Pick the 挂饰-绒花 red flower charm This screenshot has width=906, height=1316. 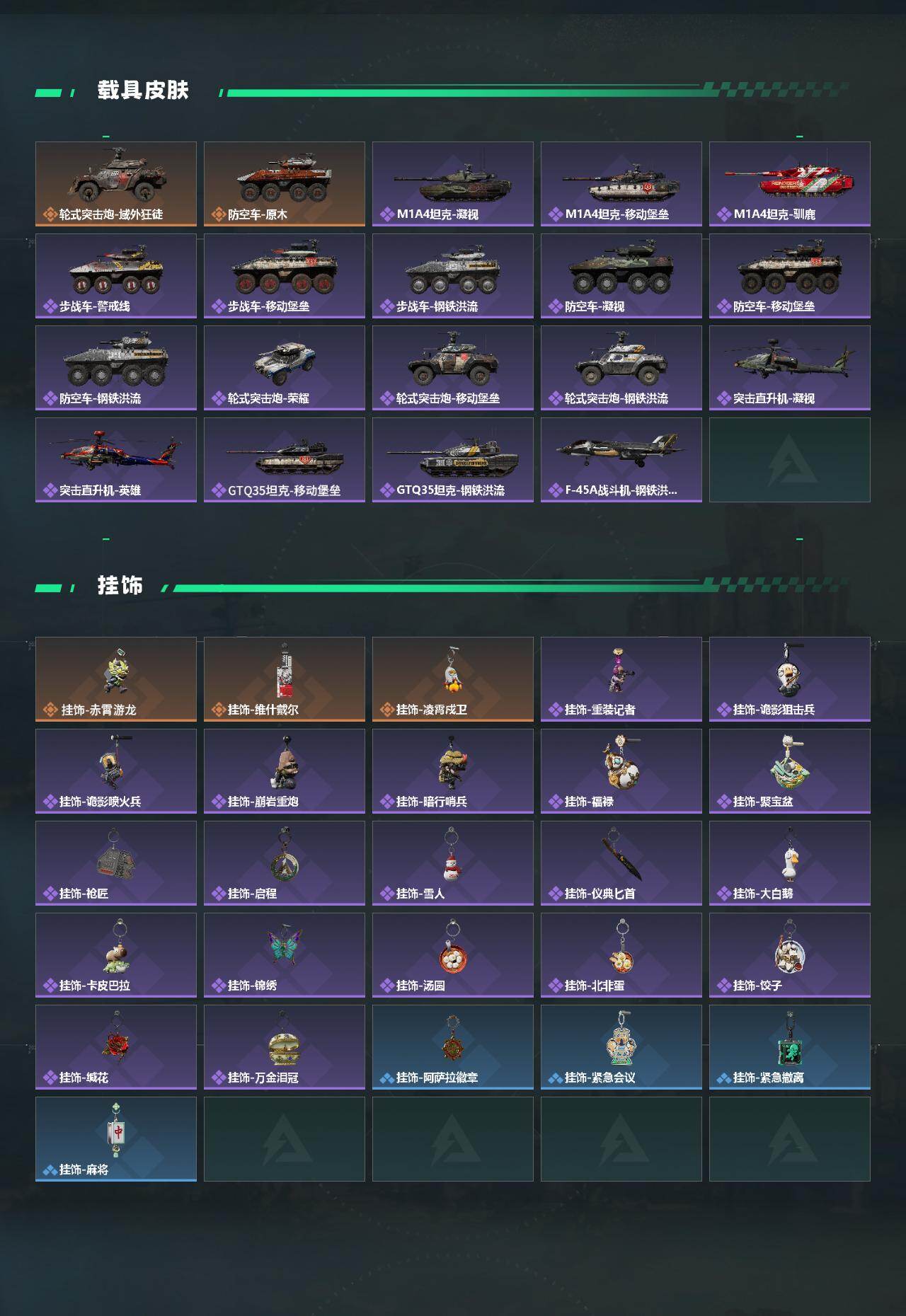[116, 1047]
